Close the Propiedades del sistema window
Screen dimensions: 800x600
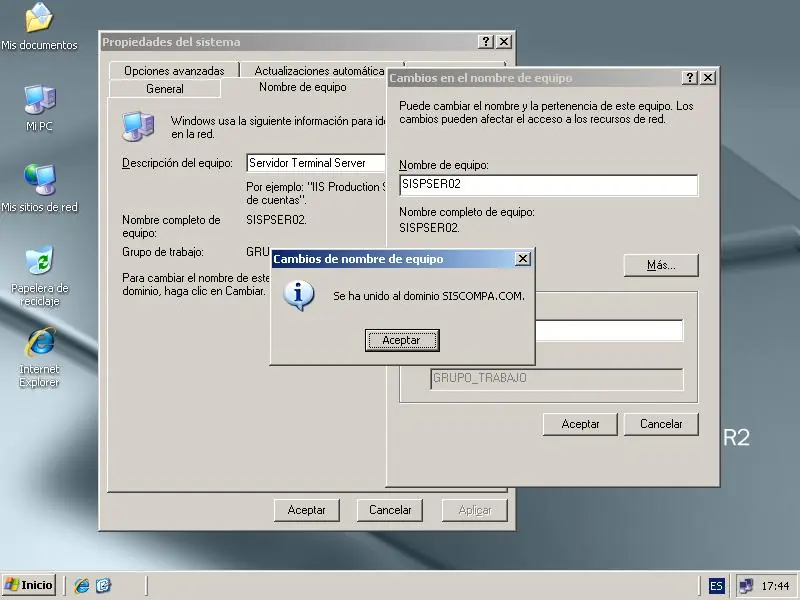tap(504, 42)
